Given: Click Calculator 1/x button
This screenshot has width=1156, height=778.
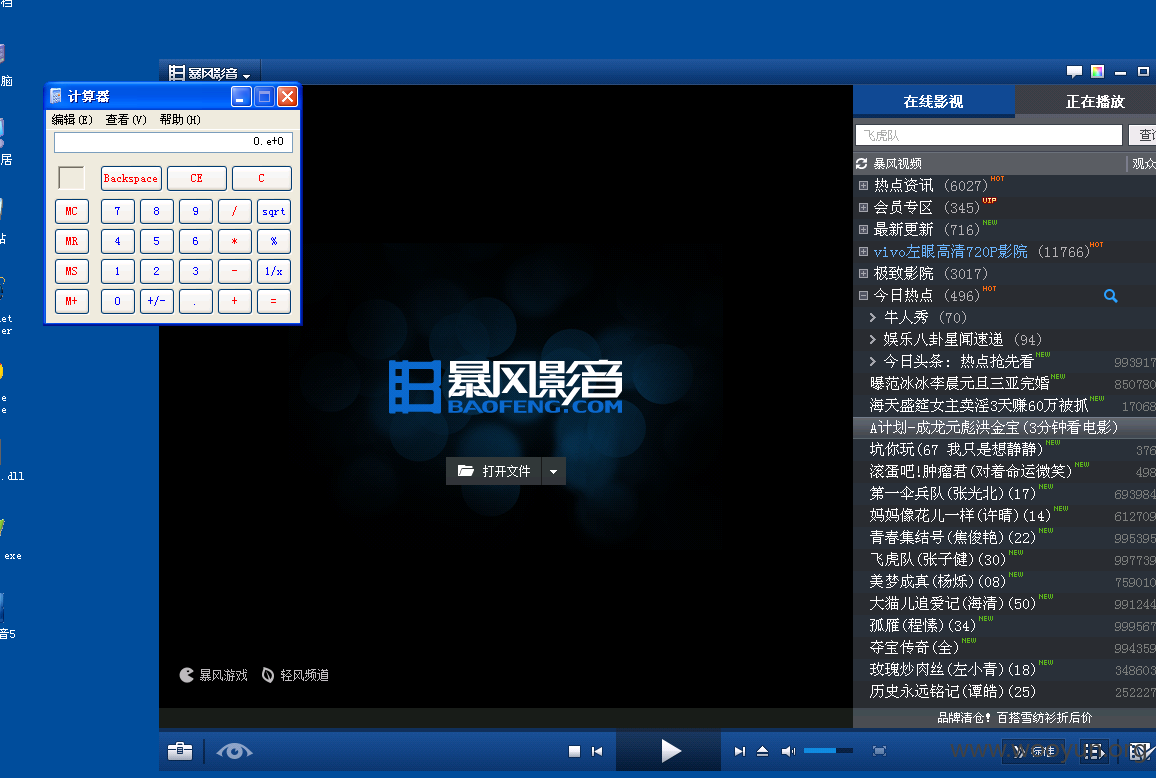Looking at the screenshot, I should point(274,271).
